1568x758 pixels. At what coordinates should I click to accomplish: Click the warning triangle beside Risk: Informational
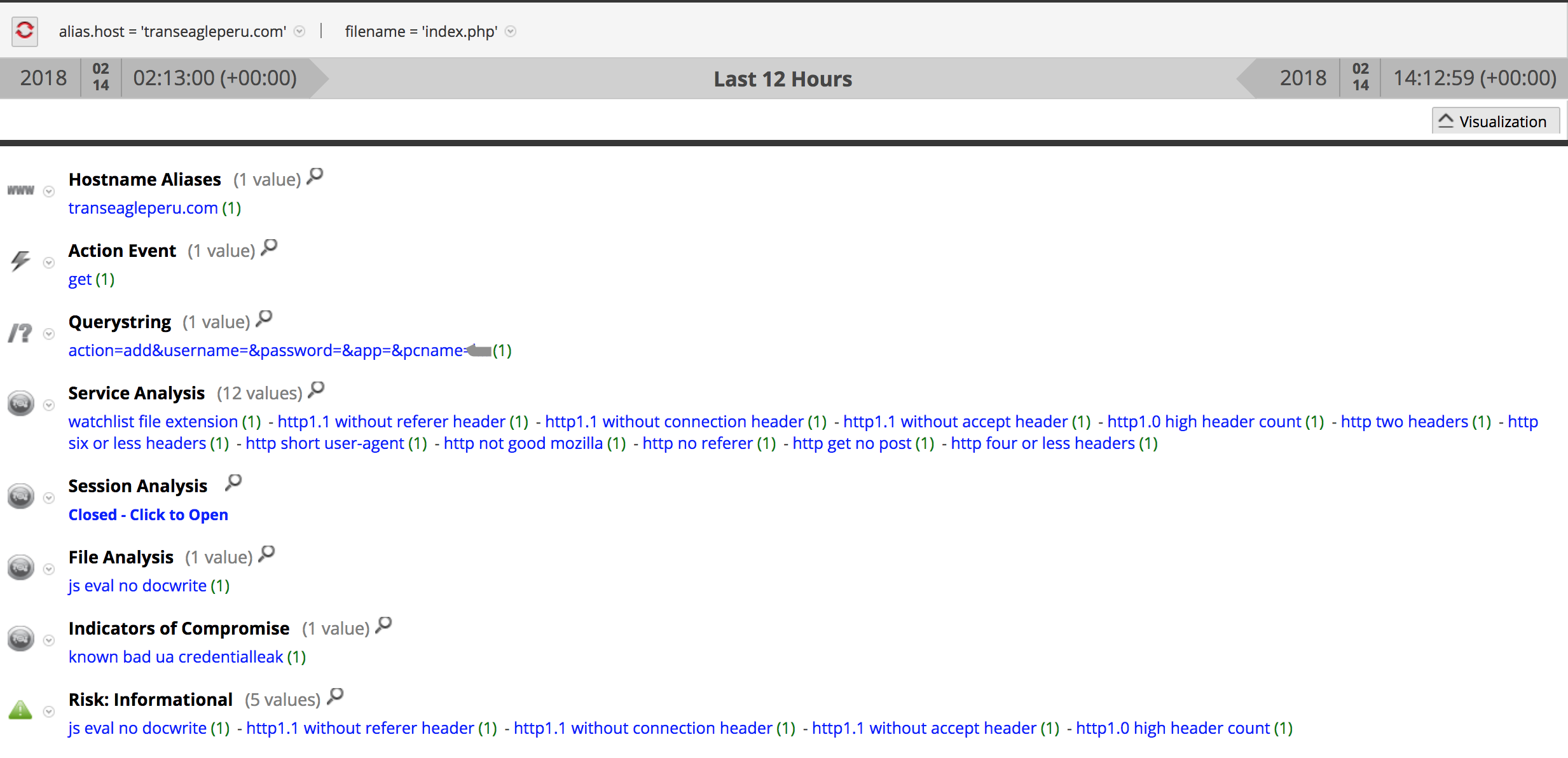point(20,710)
